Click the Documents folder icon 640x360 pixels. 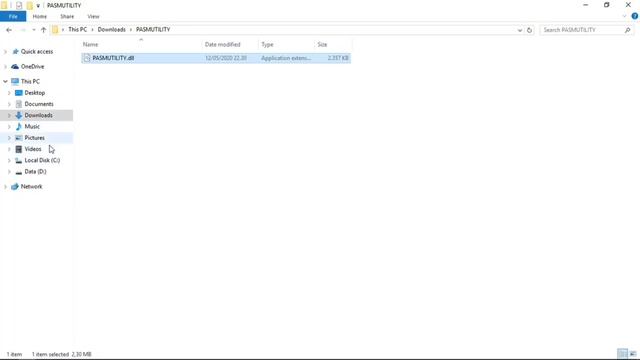click(x=18, y=104)
